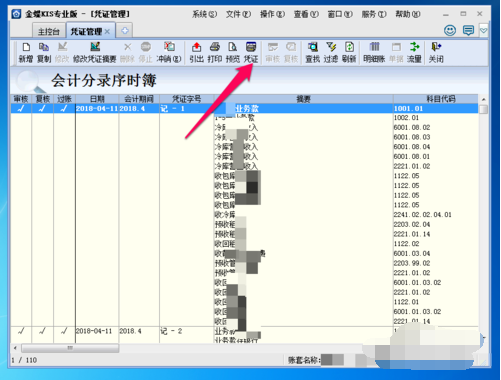The width and height of the screenshot is (501, 380).
Task: Open the 流量 cash flow tool
Action: click(414, 53)
